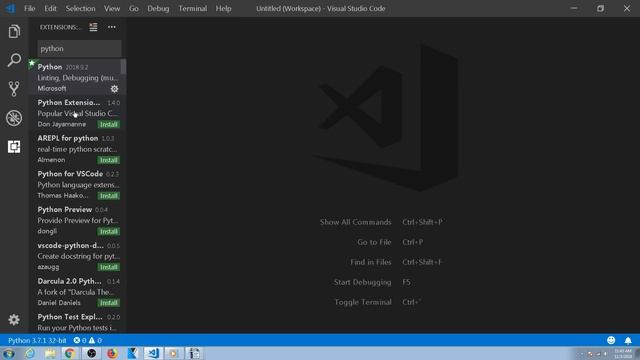The width and height of the screenshot is (640, 360).
Task: Install Python for VSCode extension
Action: pos(109,196)
